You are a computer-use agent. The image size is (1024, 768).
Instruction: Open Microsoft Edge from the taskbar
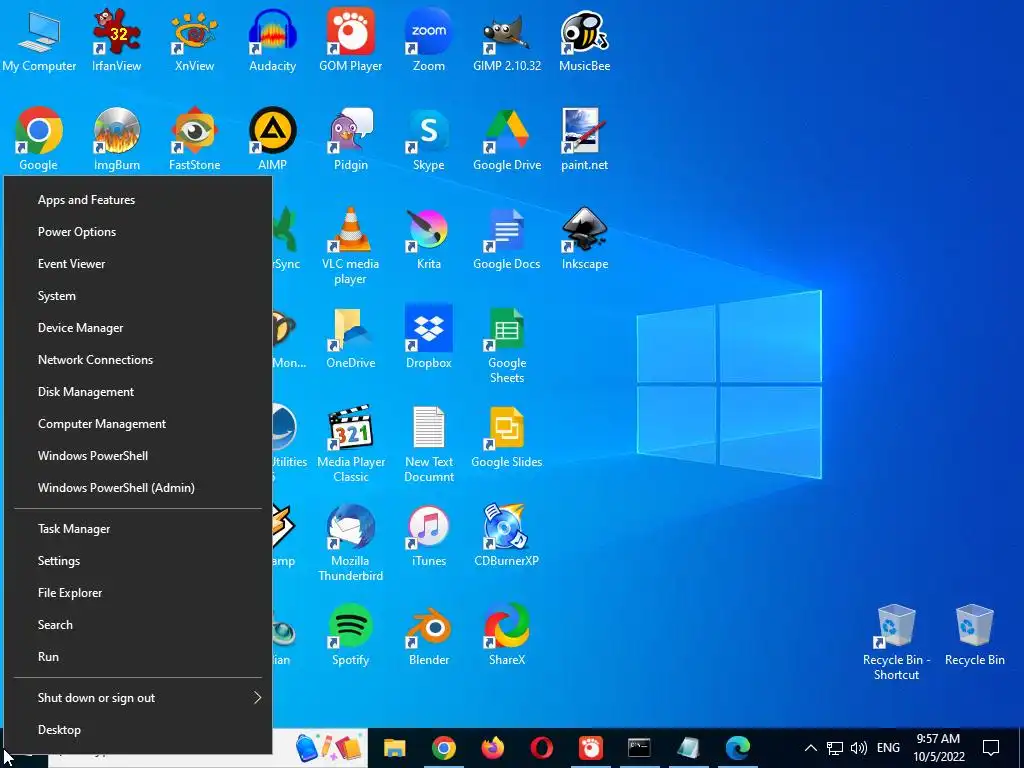pyautogui.click(x=738, y=748)
